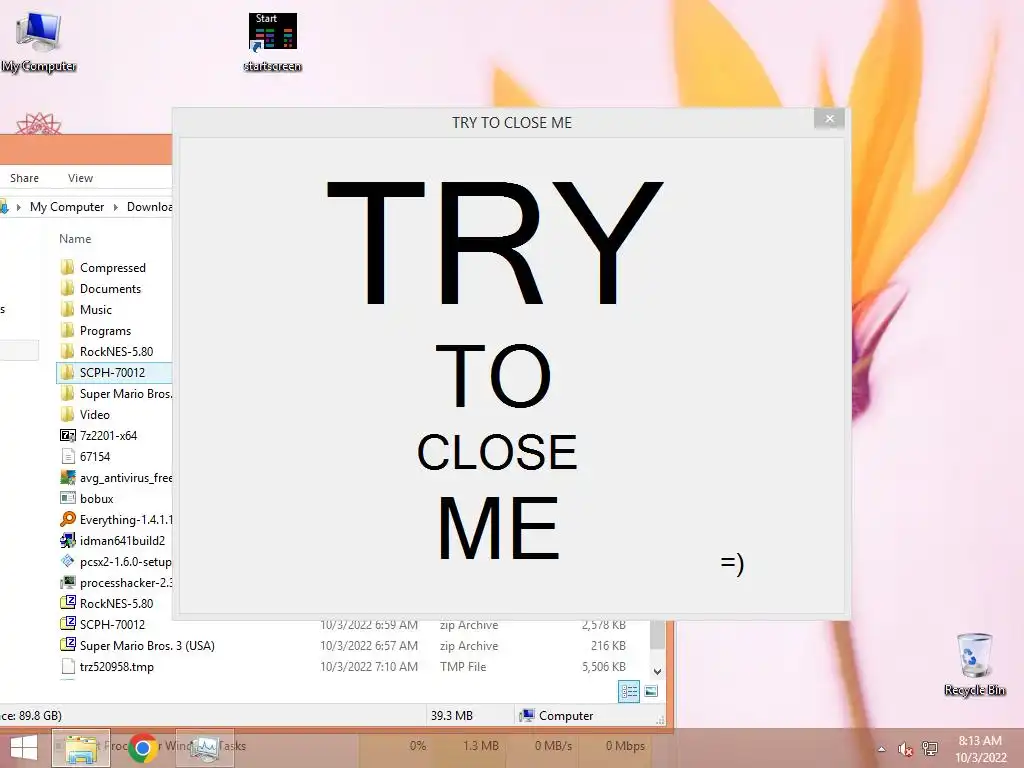Screen dimensions: 1024x768
Task: Select the Super Mario Bros. folder icon
Action: [67, 393]
